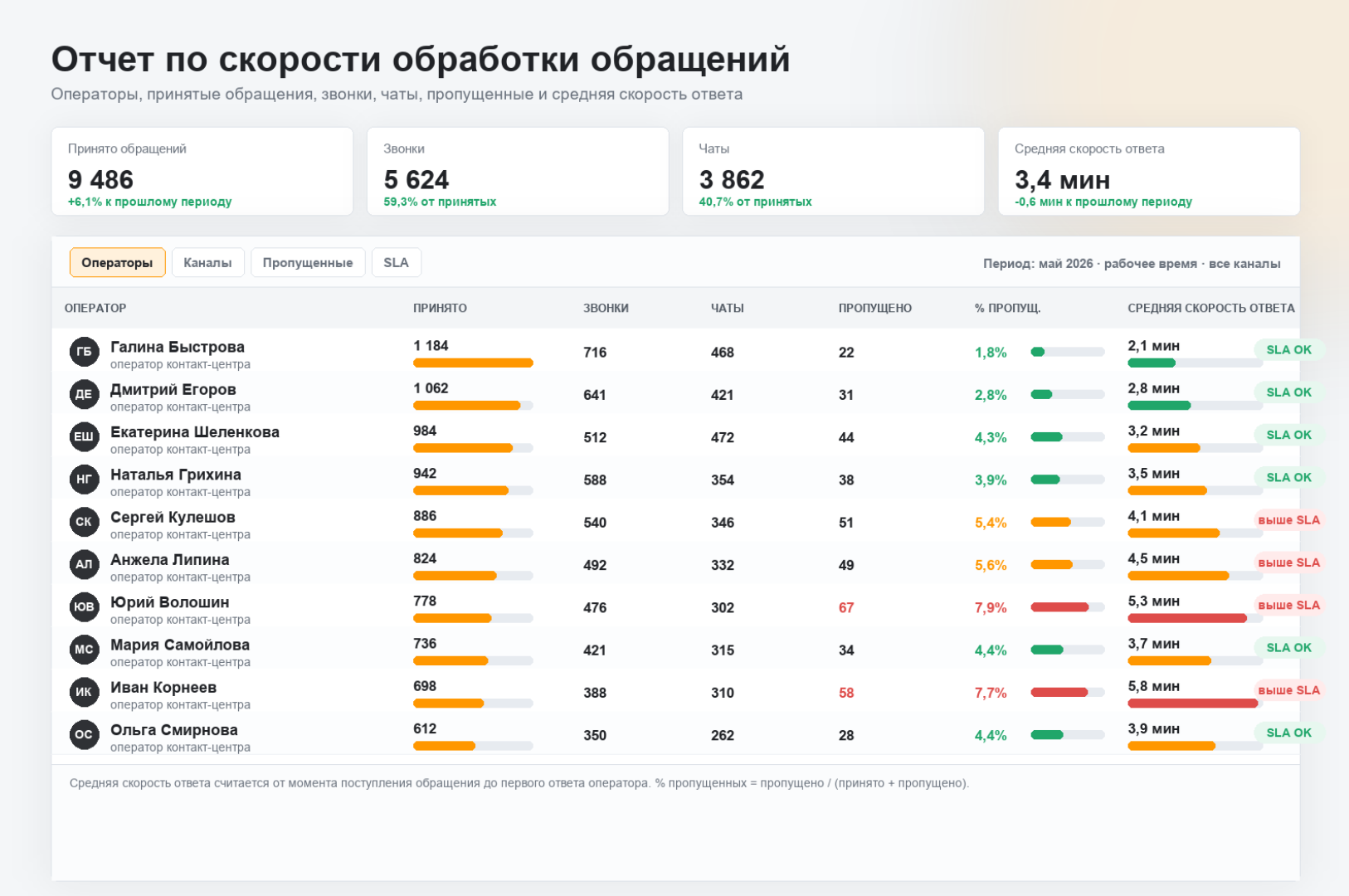This screenshot has width=1349, height=896.
Task: Select the ЕШ avatar icon
Action: pyautogui.click(x=84, y=436)
